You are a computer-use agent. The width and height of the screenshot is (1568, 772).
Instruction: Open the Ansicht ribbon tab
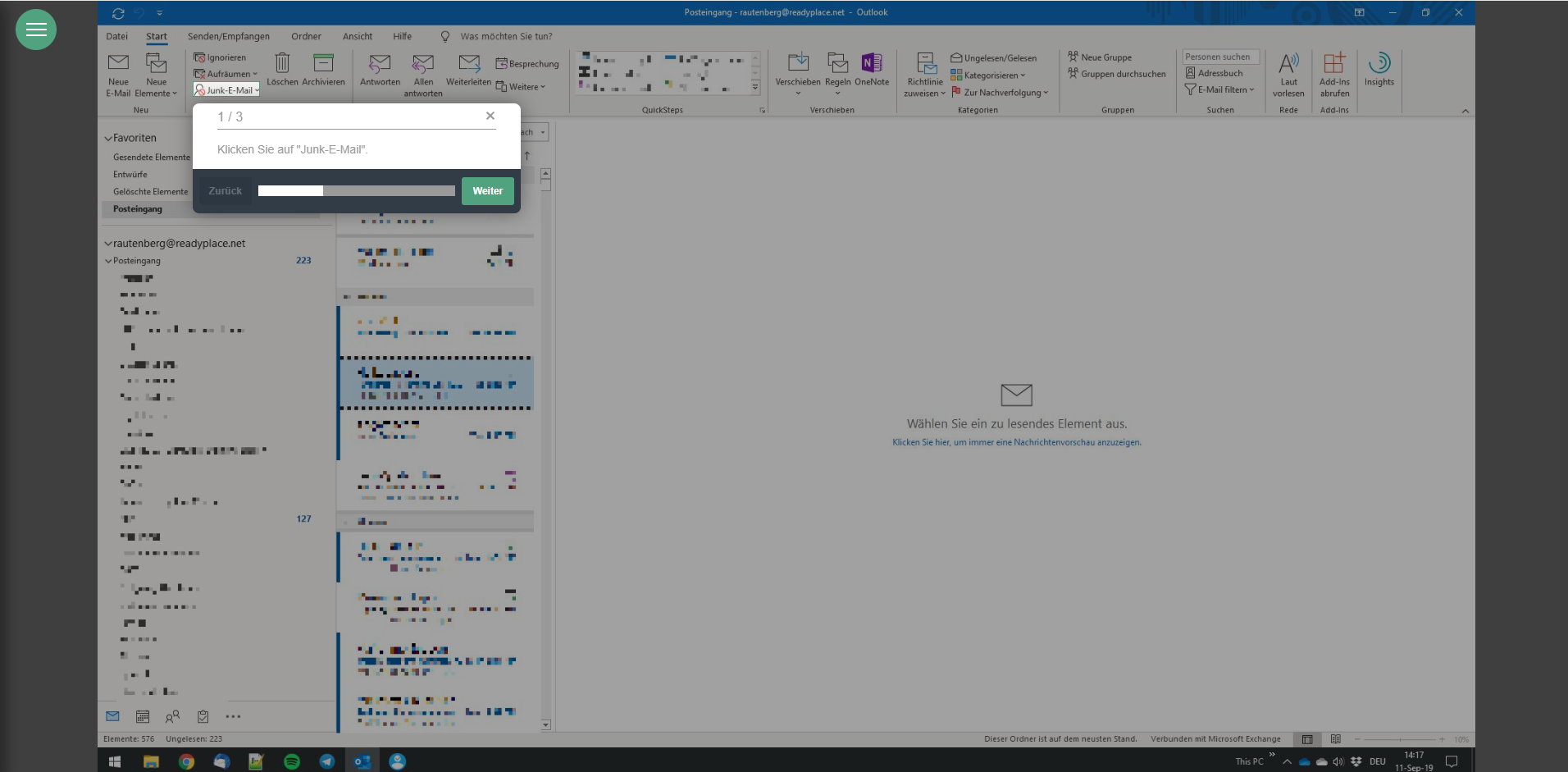pyautogui.click(x=357, y=36)
